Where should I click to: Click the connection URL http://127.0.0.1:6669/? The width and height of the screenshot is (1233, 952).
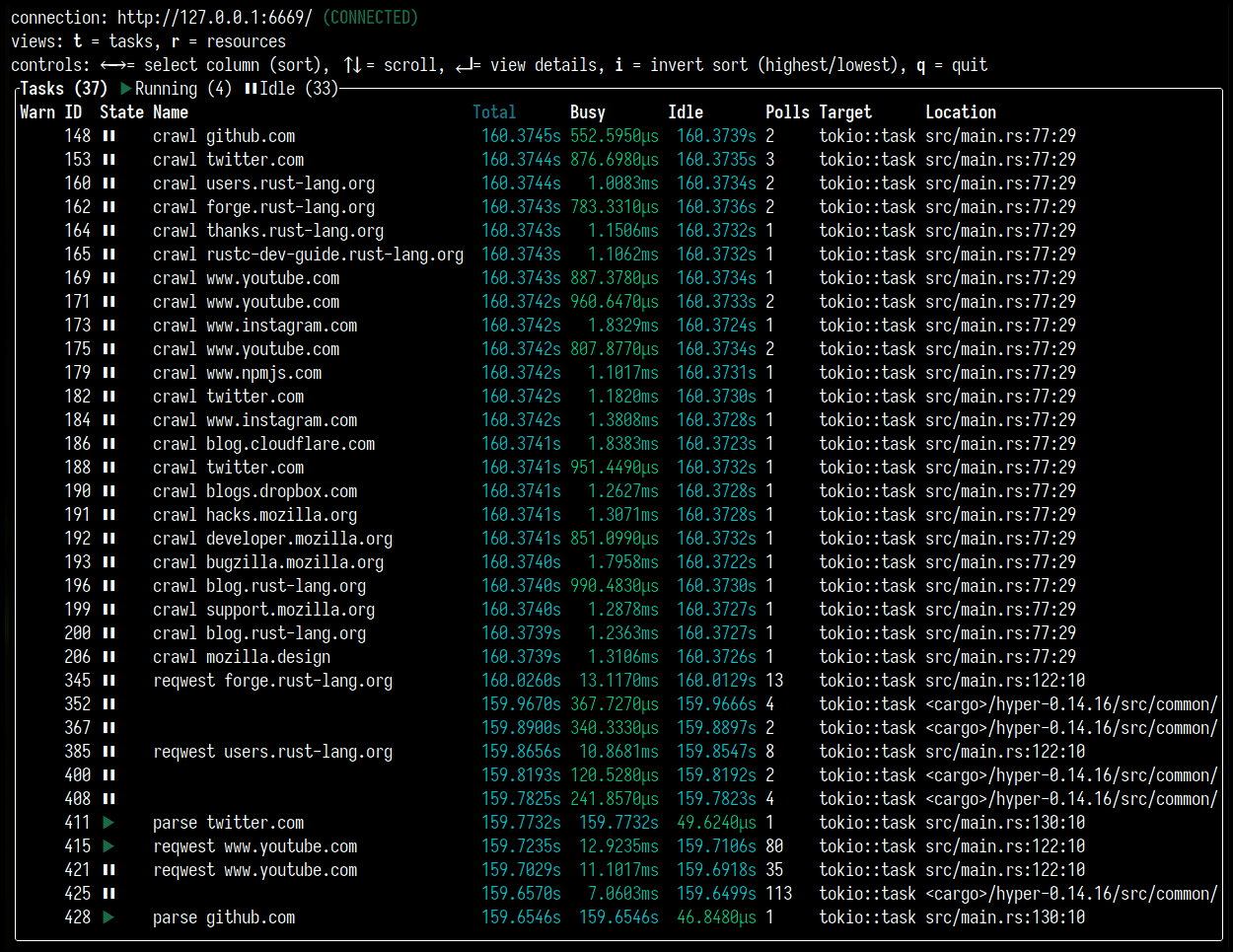tap(215, 18)
